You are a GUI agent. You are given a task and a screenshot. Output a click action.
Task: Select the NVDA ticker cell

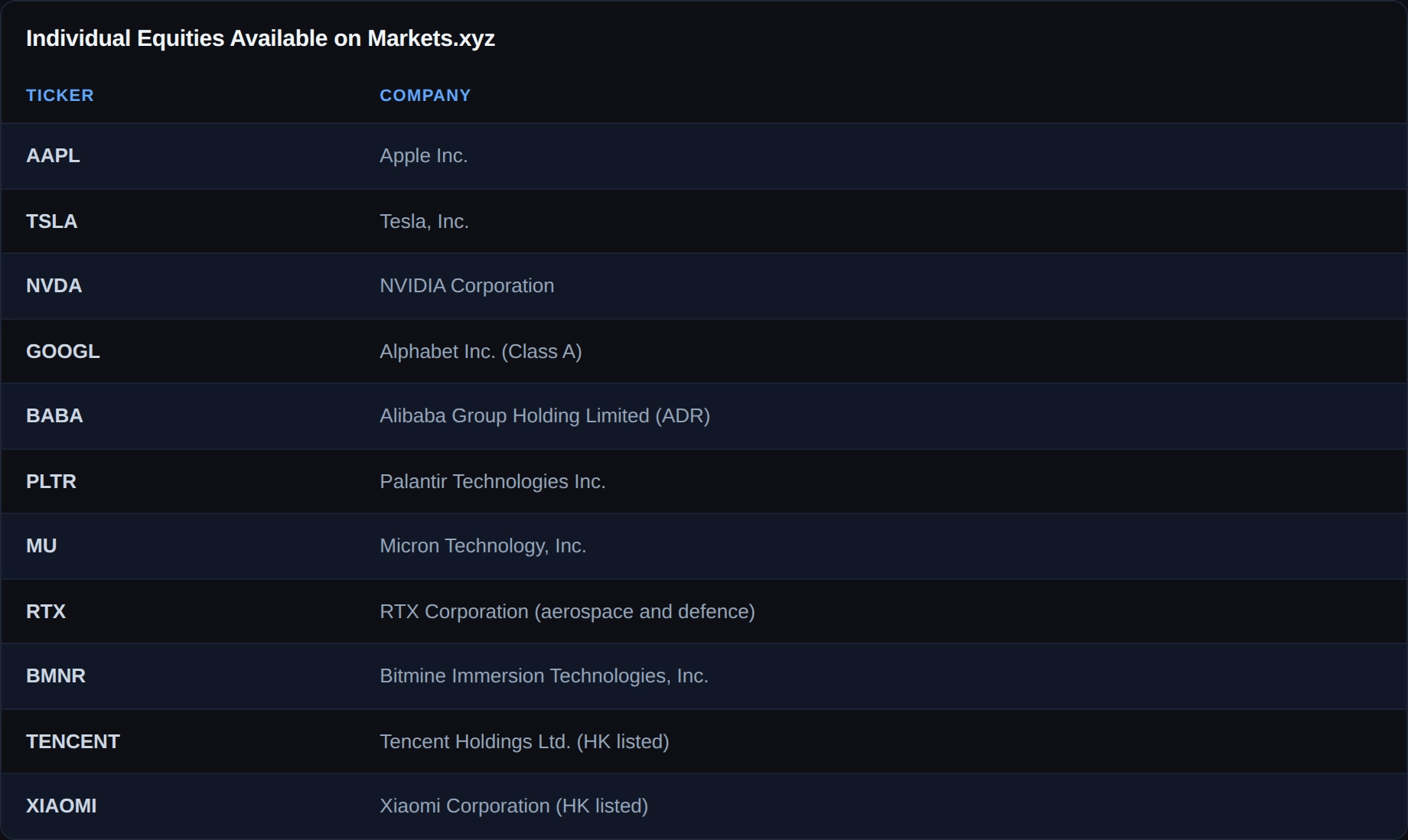(x=54, y=285)
